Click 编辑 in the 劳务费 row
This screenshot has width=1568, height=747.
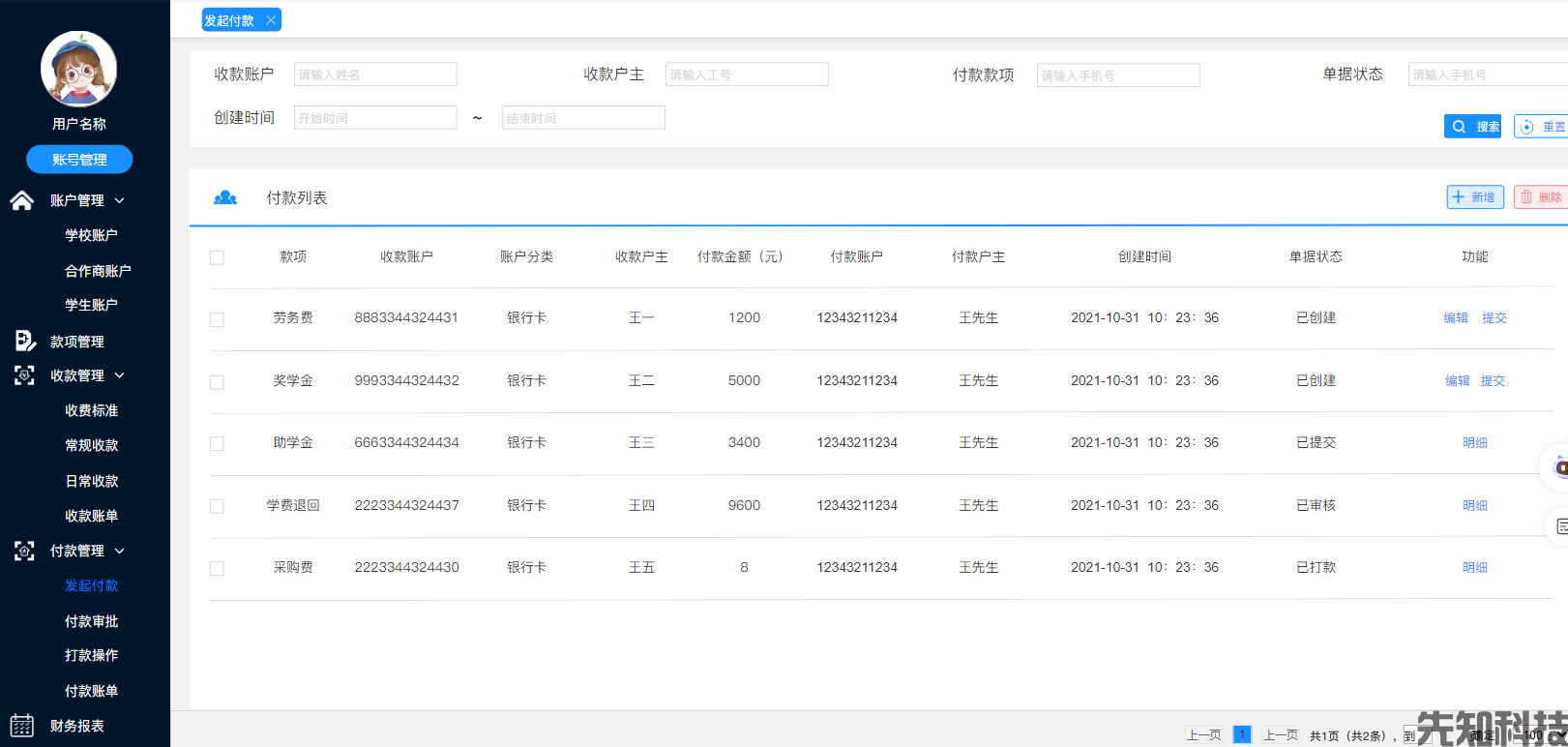coord(1456,317)
